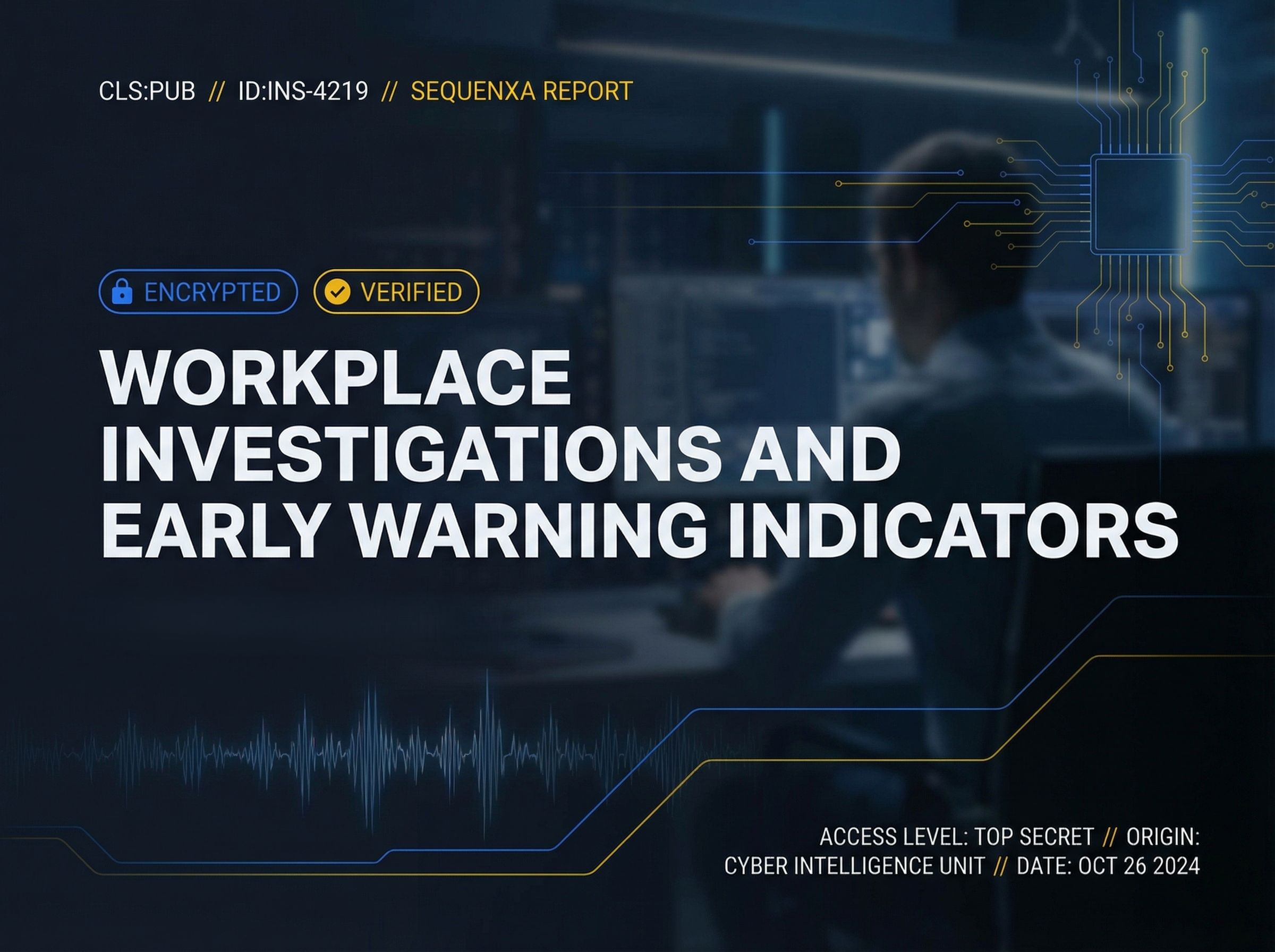Viewport: 1275px width, 952px height.
Task: Click the INVESTIGATIONS AND title line
Action: (500, 455)
